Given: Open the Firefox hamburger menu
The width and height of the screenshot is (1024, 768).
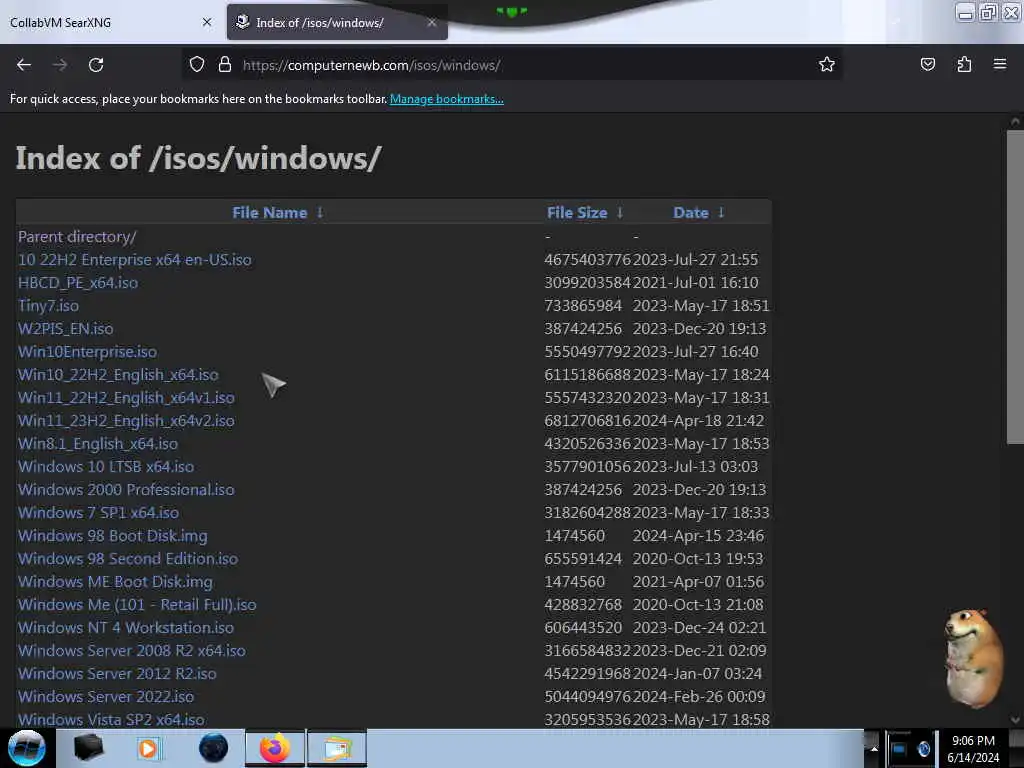Looking at the screenshot, I should pyautogui.click(x=1000, y=64).
